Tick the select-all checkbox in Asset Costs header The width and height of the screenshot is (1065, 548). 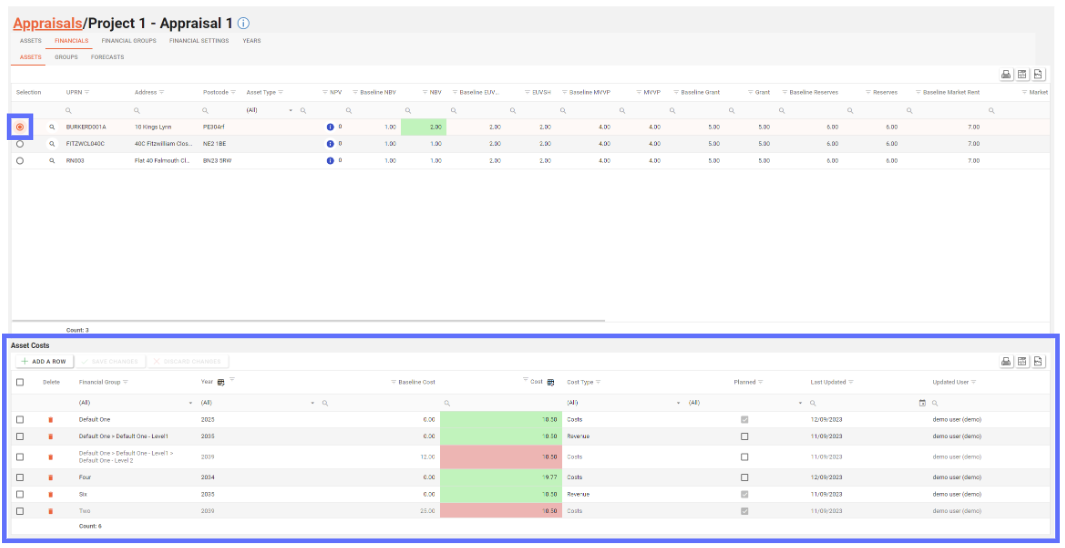pos(20,382)
